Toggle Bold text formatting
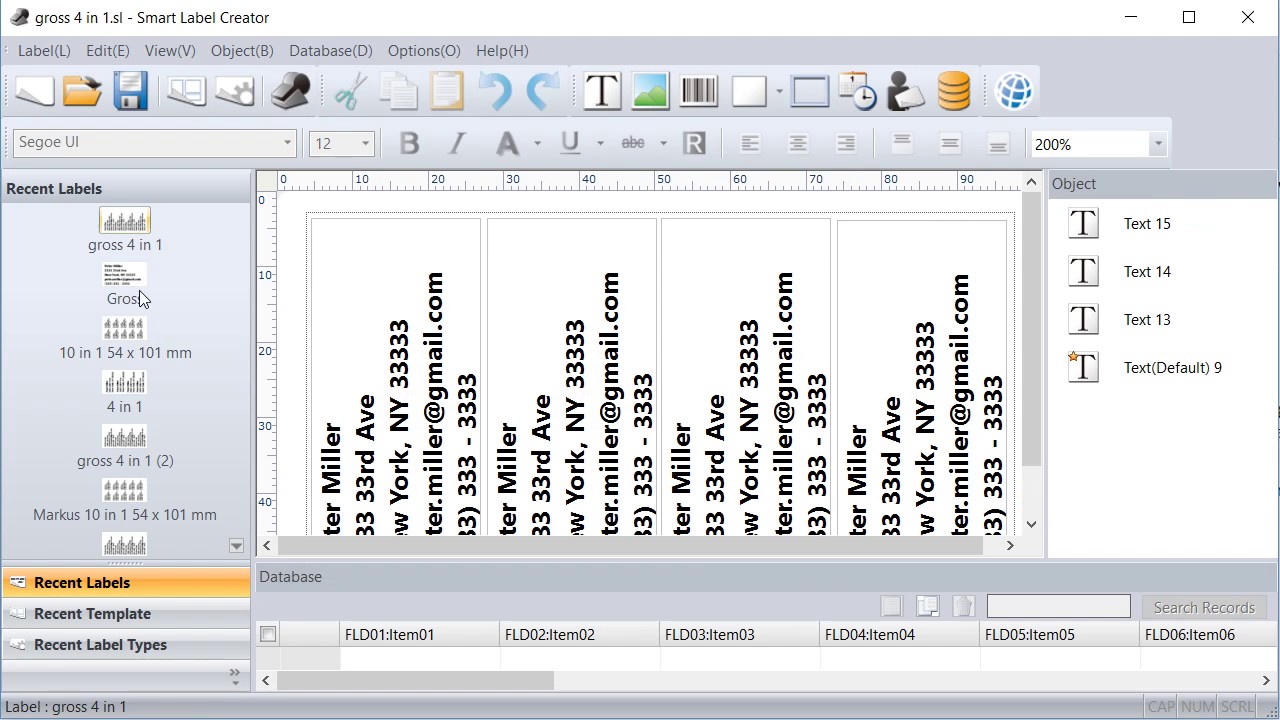The height and width of the screenshot is (720, 1280). 409,144
